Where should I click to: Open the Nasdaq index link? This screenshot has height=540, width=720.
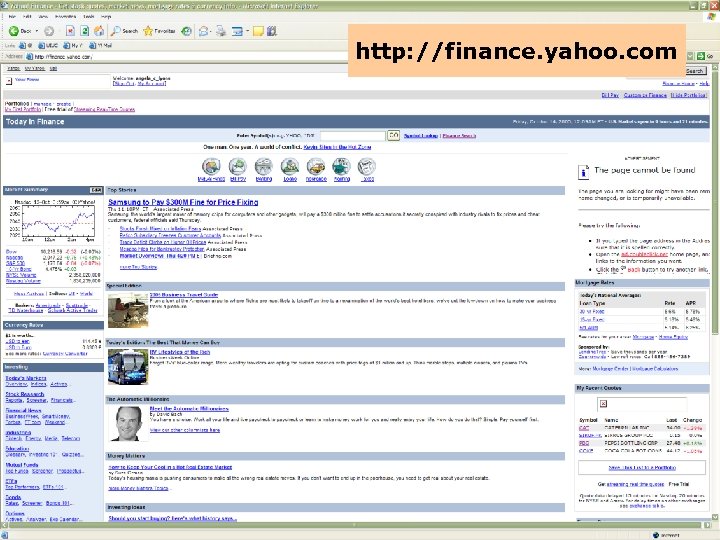[x=14, y=258]
